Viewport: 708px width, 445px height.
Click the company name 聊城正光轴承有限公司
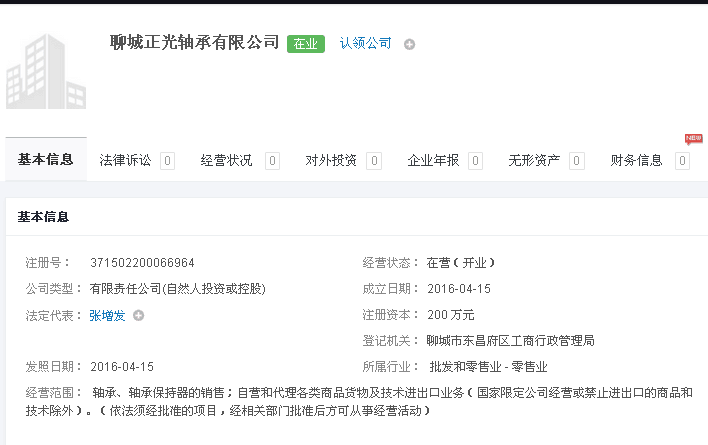point(195,43)
